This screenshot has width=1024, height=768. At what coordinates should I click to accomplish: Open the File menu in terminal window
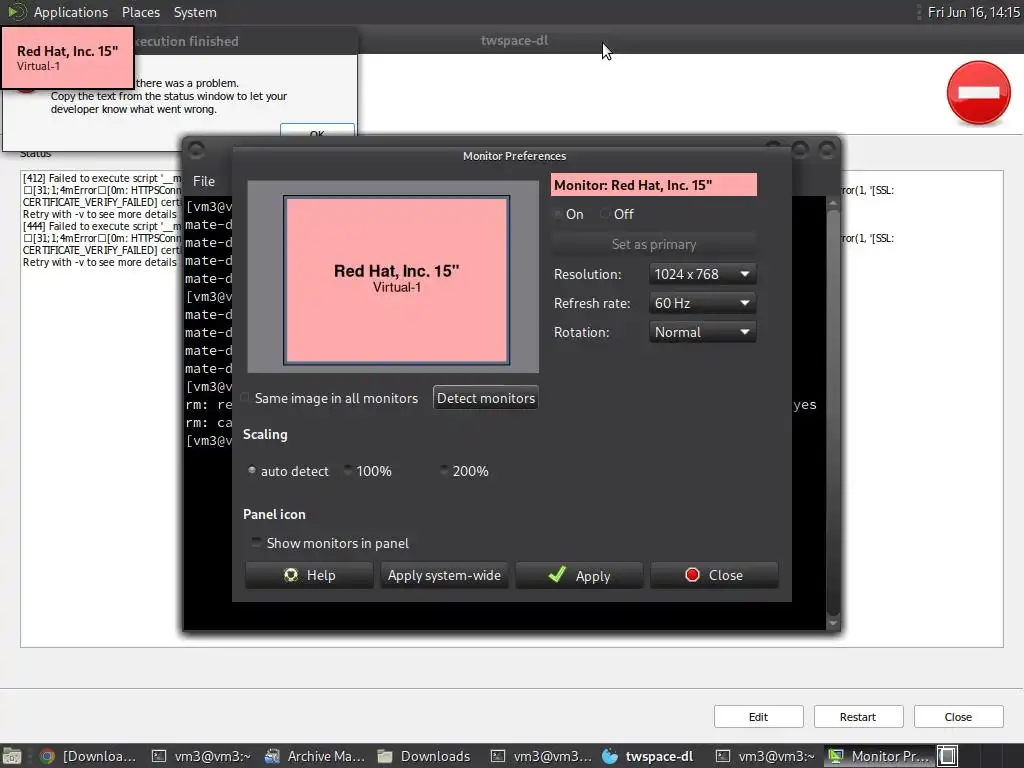[x=204, y=181]
